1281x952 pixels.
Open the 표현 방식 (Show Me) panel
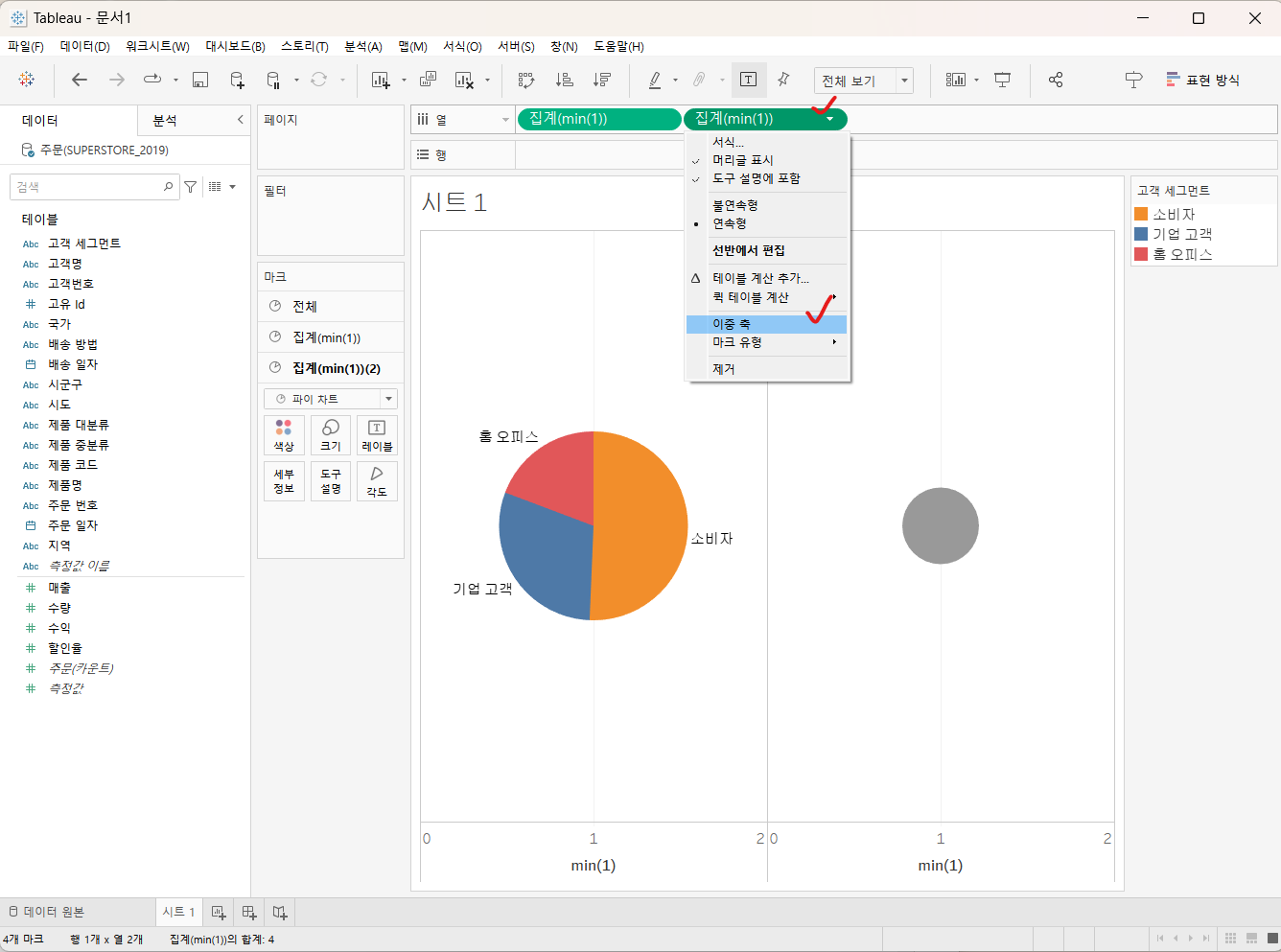click(1203, 80)
